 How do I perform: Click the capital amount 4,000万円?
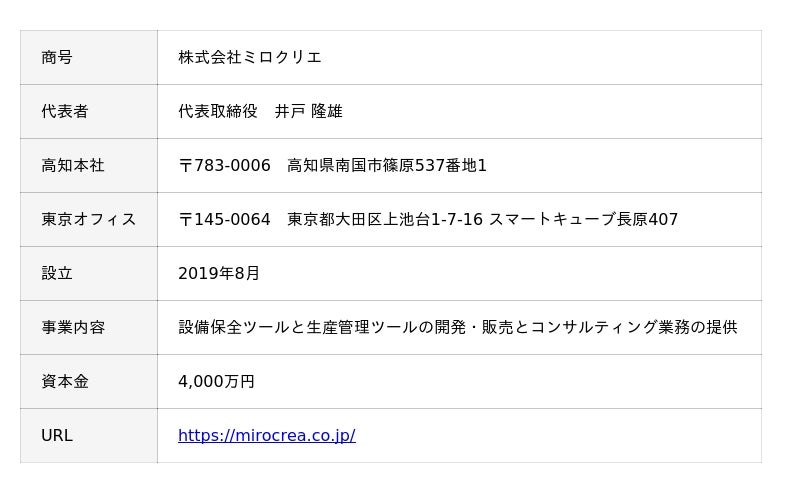click(216, 381)
